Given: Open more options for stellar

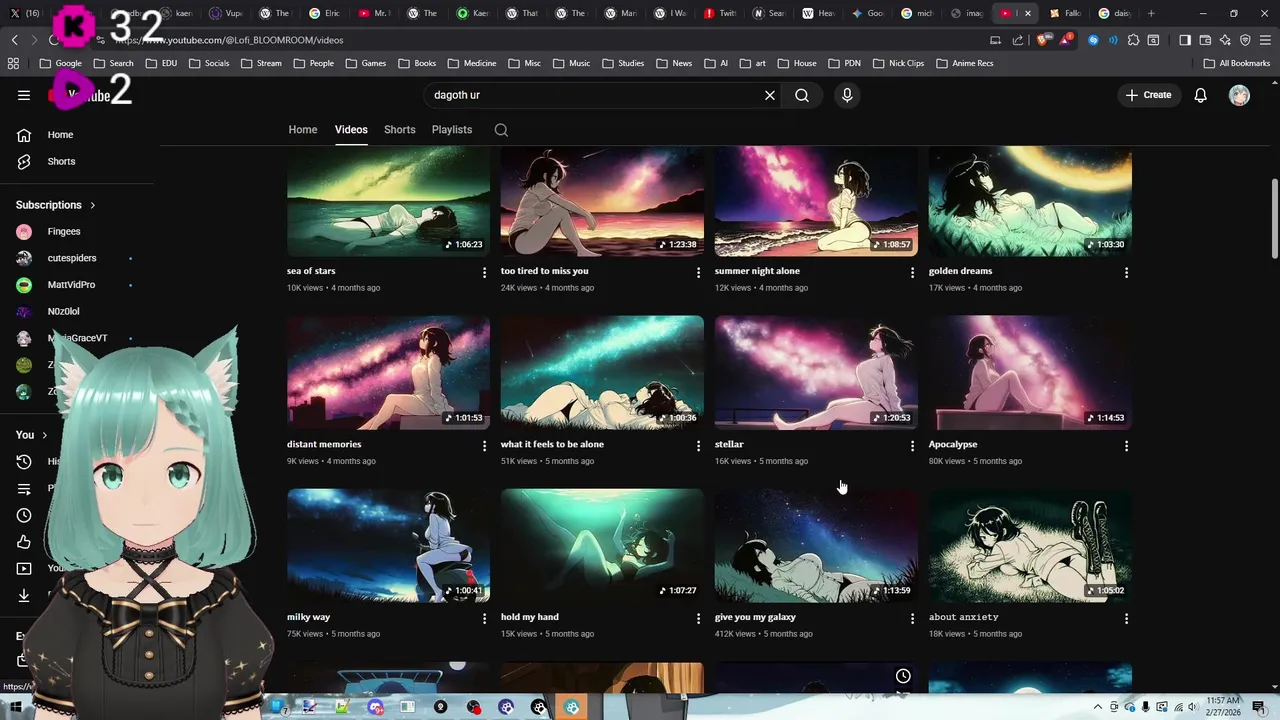Looking at the screenshot, I should (x=912, y=445).
